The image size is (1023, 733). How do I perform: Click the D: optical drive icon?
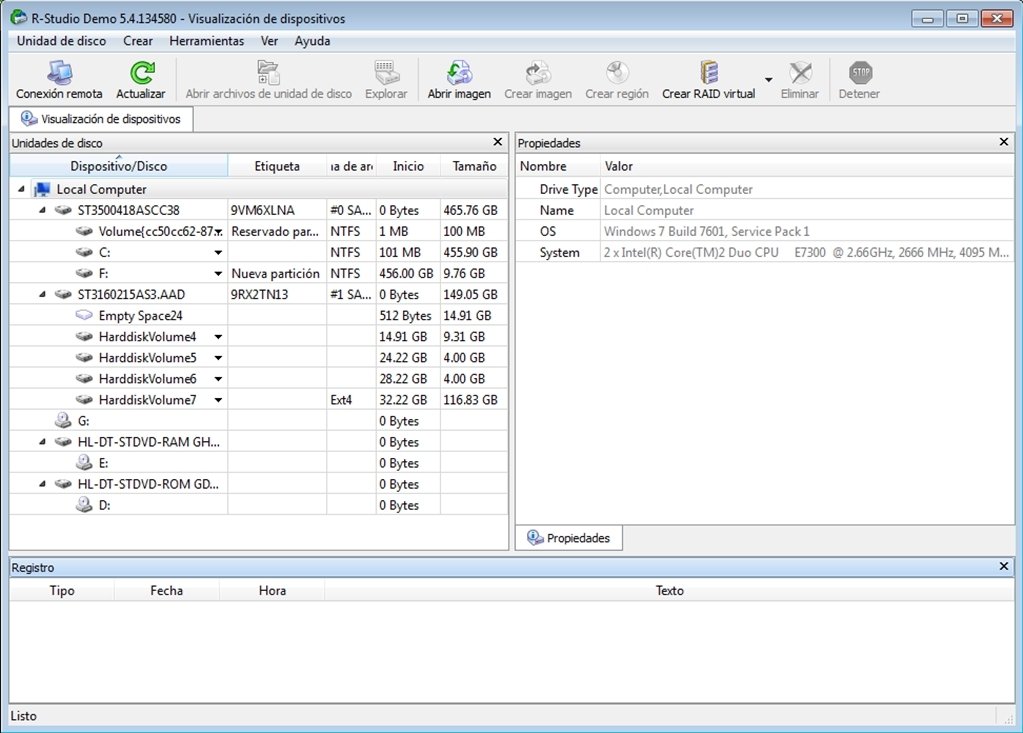pos(84,504)
